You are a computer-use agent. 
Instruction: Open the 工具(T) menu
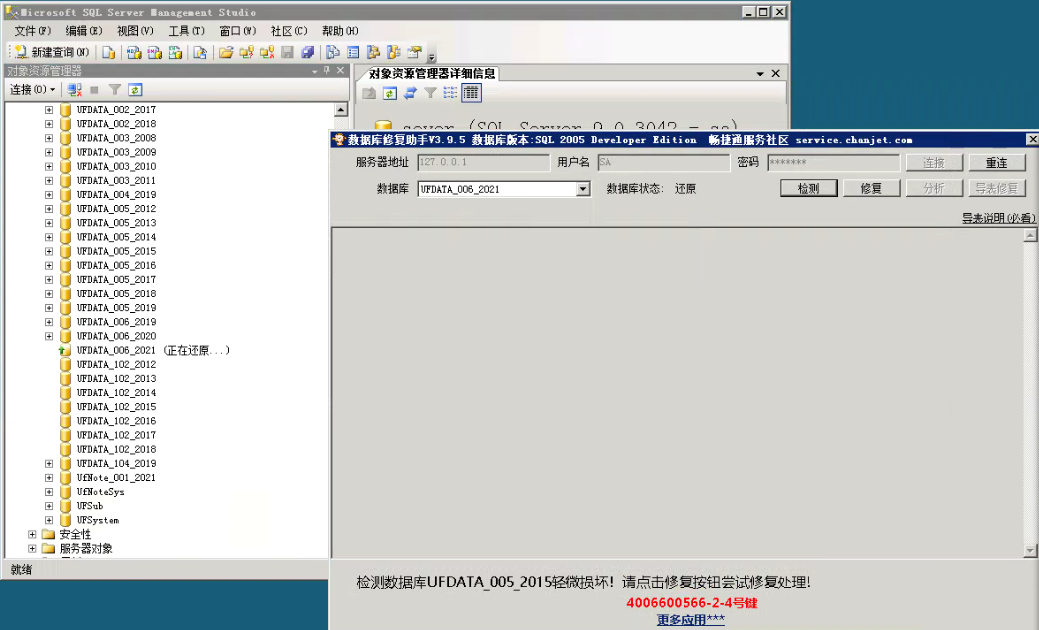186,31
